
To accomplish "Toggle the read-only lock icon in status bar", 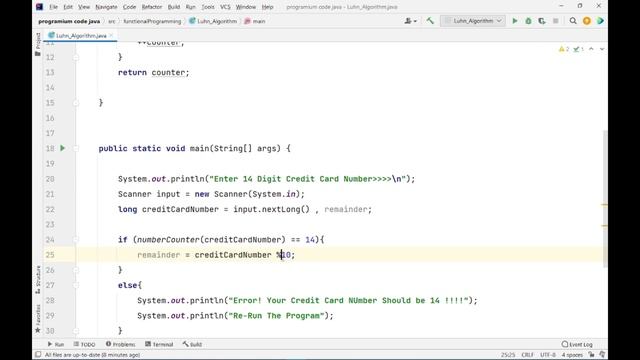I will (591, 355).
